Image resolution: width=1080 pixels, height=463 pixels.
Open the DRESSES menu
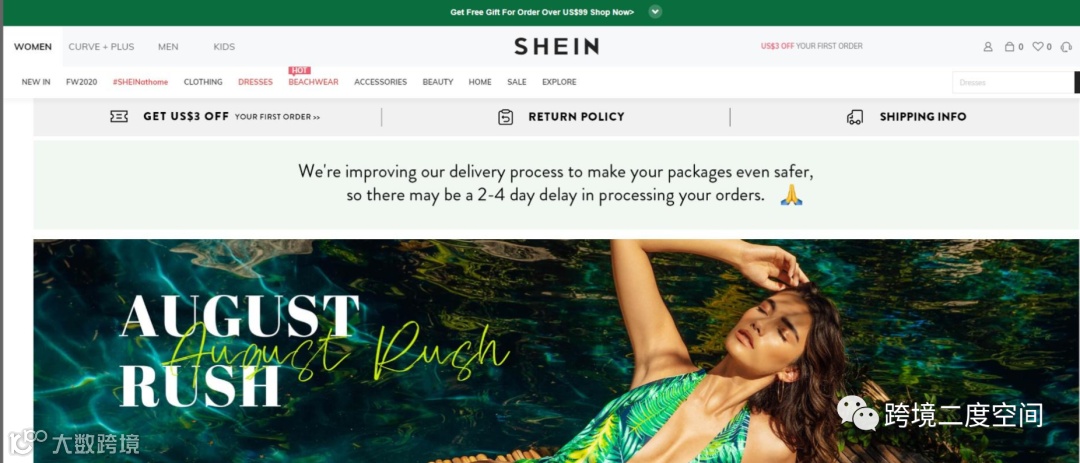[x=256, y=82]
